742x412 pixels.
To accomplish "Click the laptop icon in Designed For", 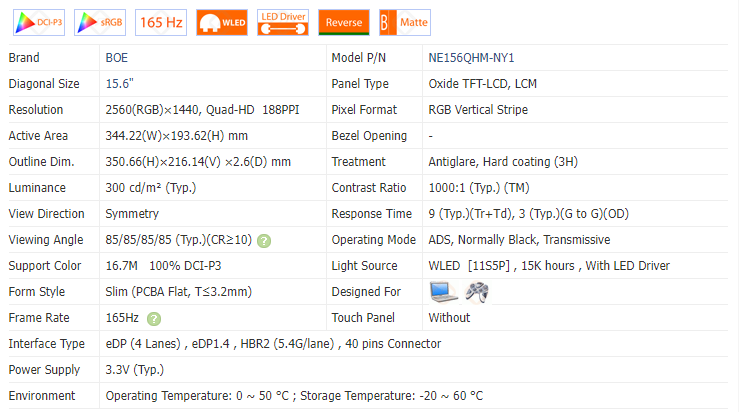I will point(444,292).
